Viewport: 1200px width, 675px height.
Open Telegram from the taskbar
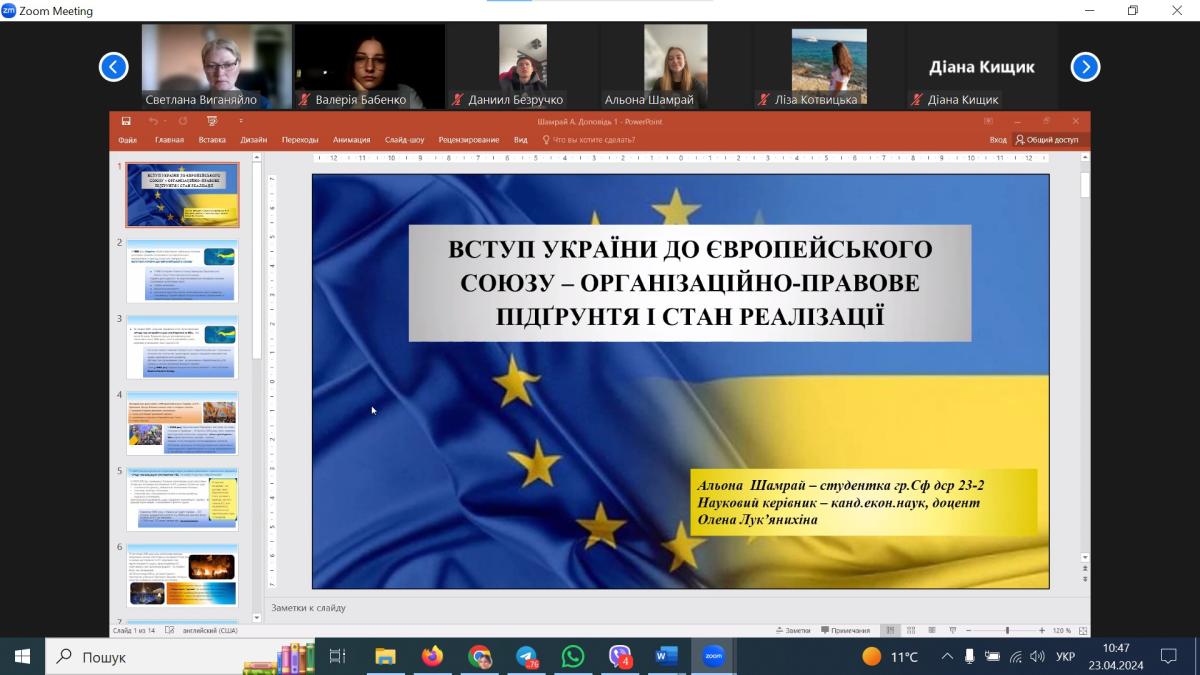coord(526,656)
